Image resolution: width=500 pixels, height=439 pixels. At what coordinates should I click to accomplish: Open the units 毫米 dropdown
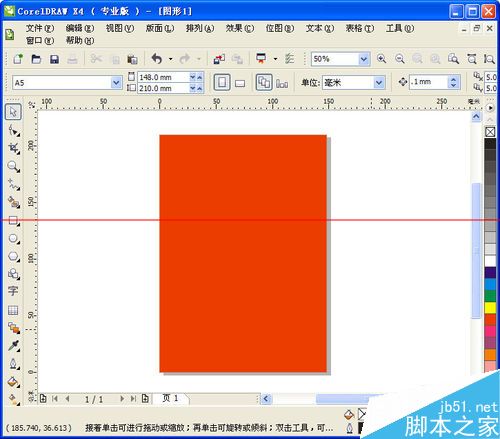(379, 82)
